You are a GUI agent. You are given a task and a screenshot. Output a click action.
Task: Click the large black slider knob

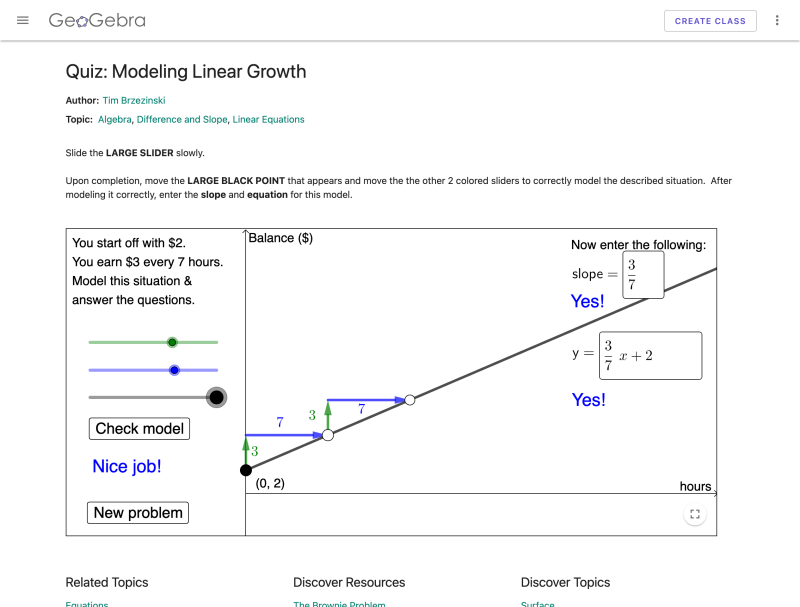(x=216, y=397)
